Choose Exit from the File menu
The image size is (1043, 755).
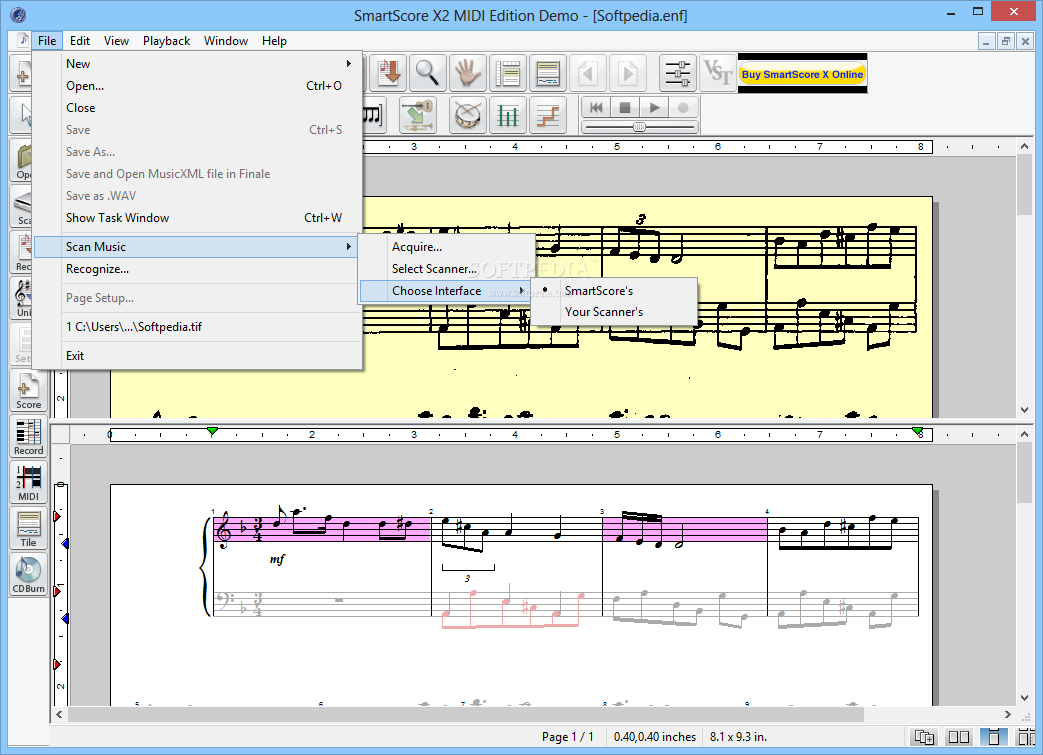pyautogui.click(x=197, y=356)
